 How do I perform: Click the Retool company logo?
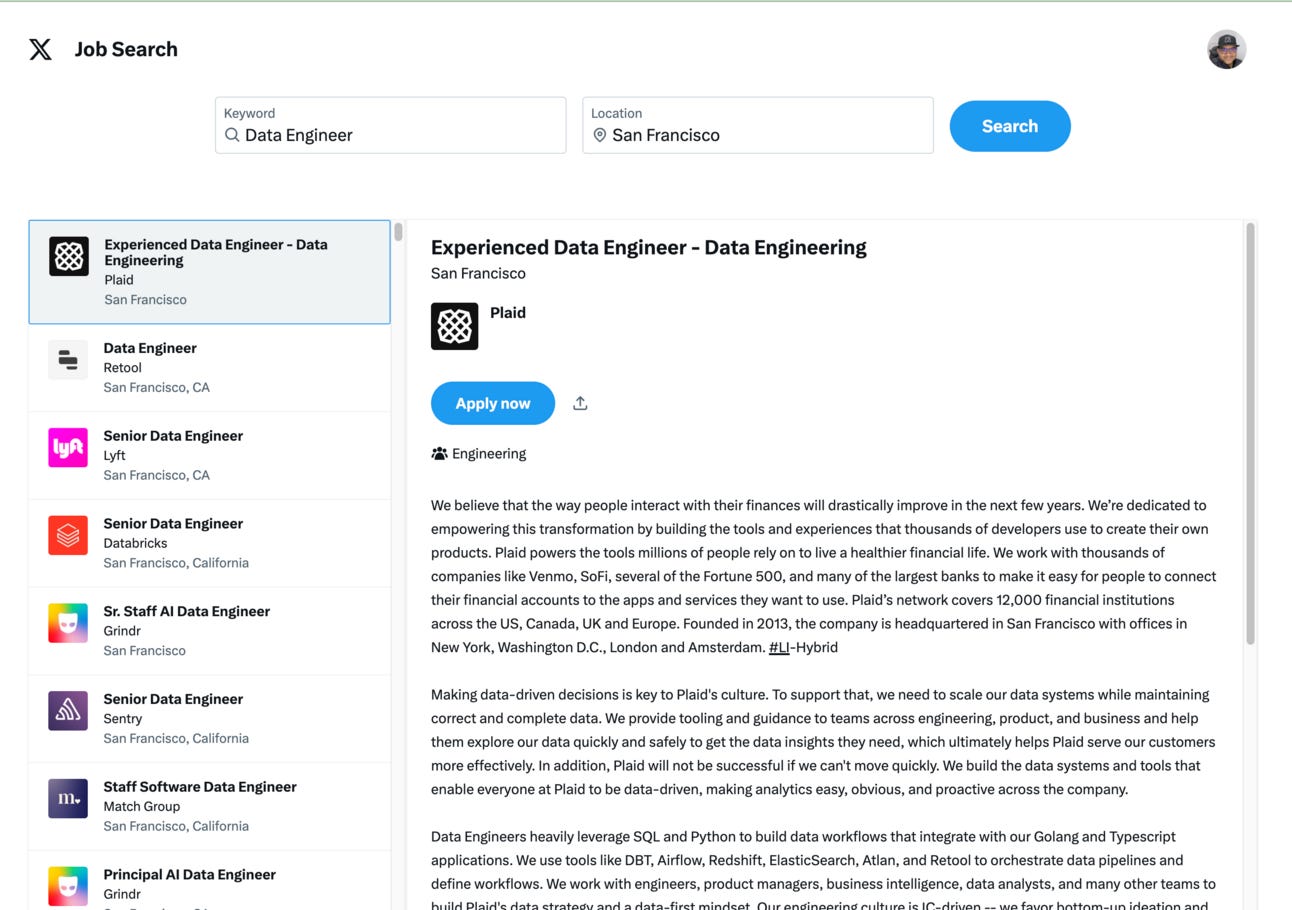68,360
